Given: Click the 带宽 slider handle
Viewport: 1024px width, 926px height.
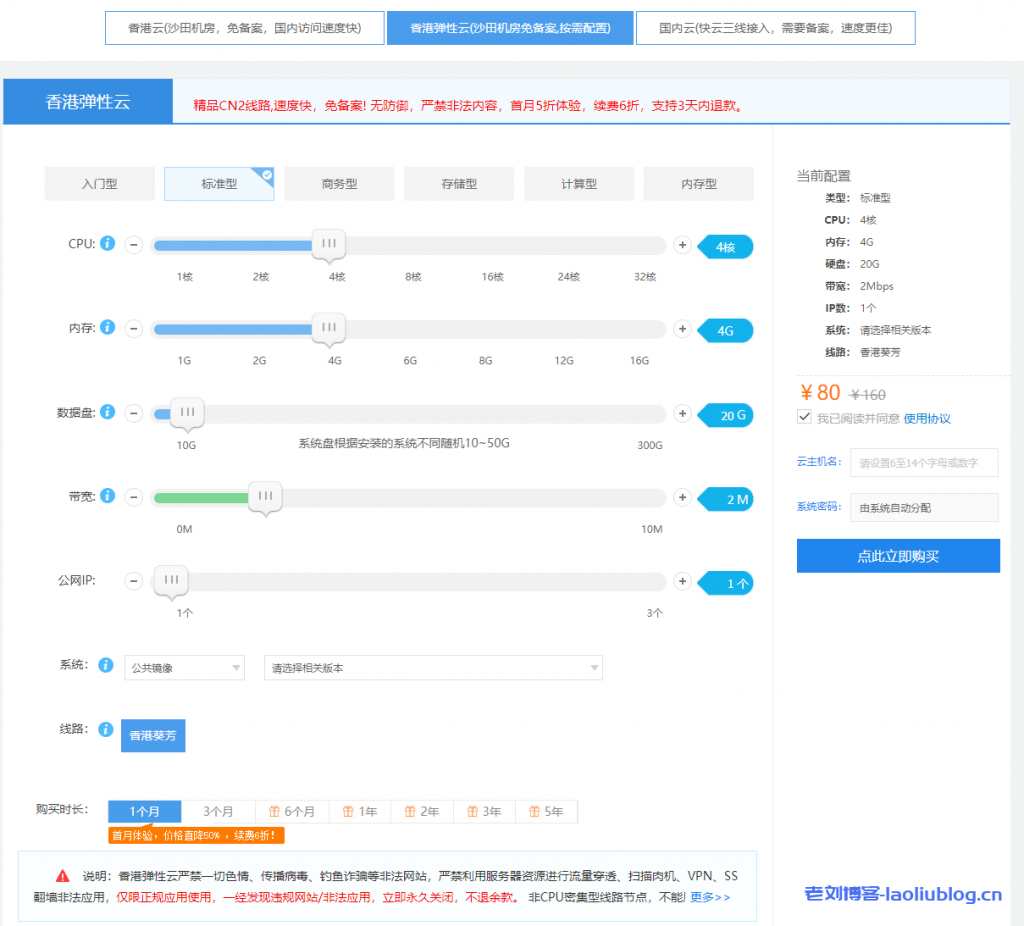Looking at the screenshot, I should click(265, 496).
